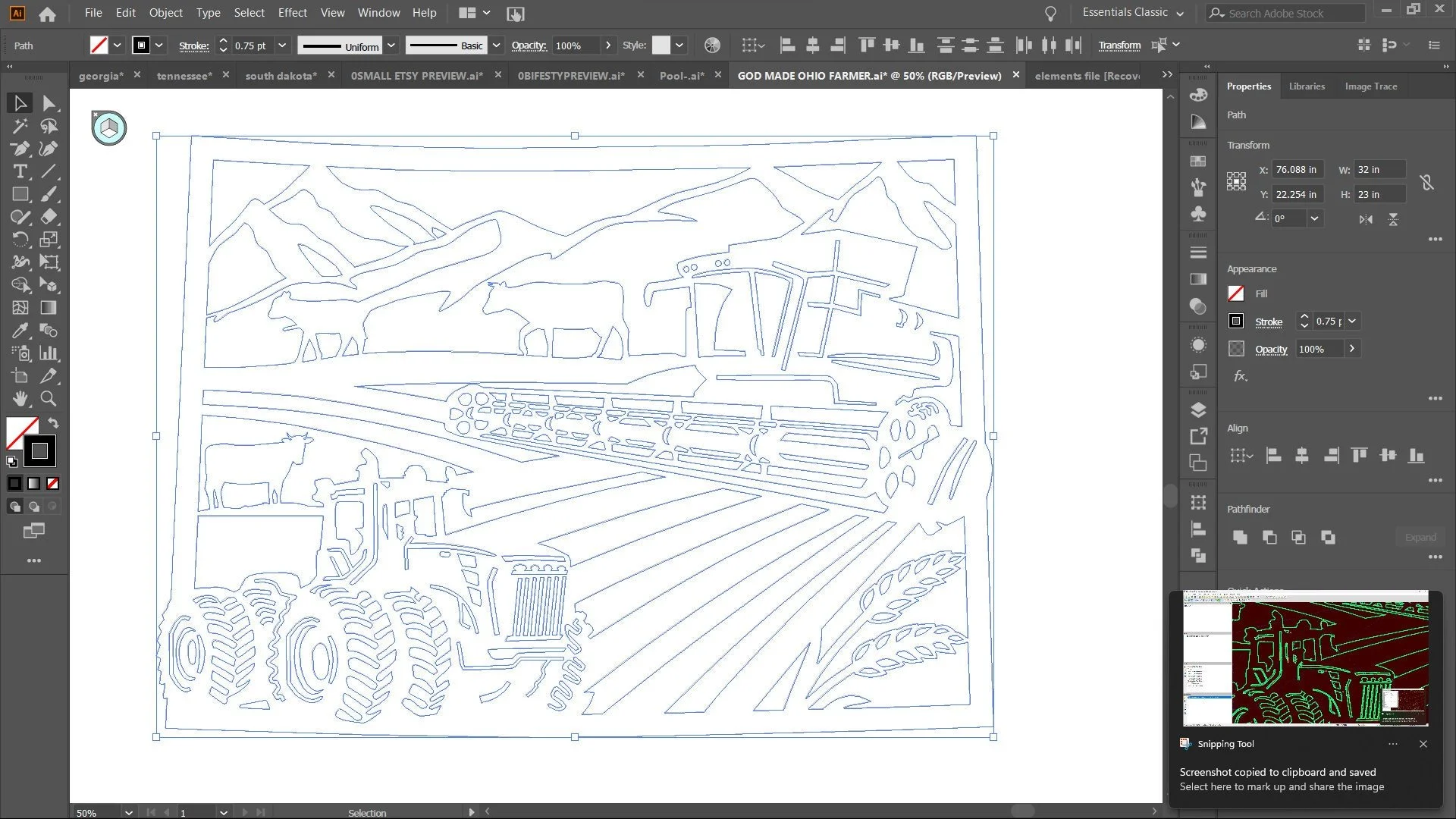Set the fill mode to None
The image size is (1456, 819).
coord(53,483)
